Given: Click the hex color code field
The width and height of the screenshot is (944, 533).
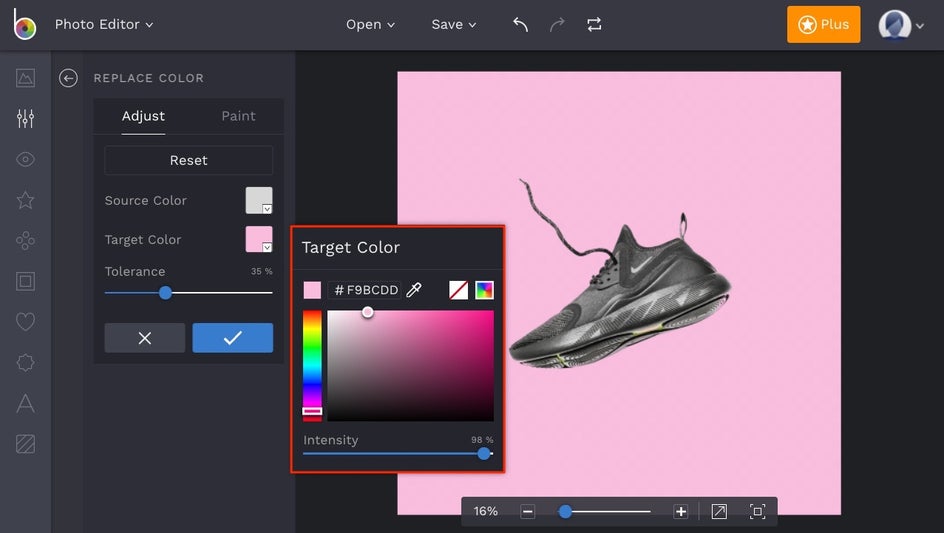Looking at the screenshot, I should pyautogui.click(x=366, y=290).
